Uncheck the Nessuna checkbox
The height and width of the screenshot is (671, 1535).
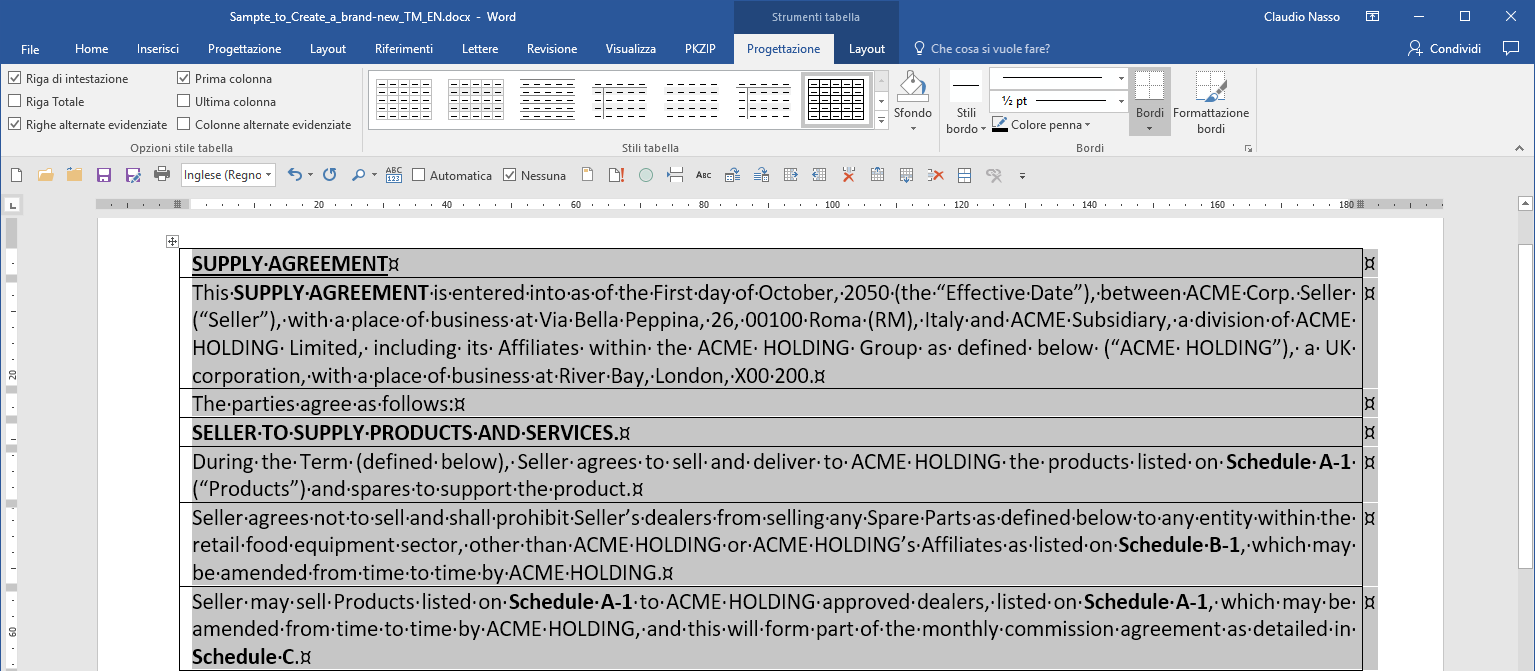click(x=510, y=175)
